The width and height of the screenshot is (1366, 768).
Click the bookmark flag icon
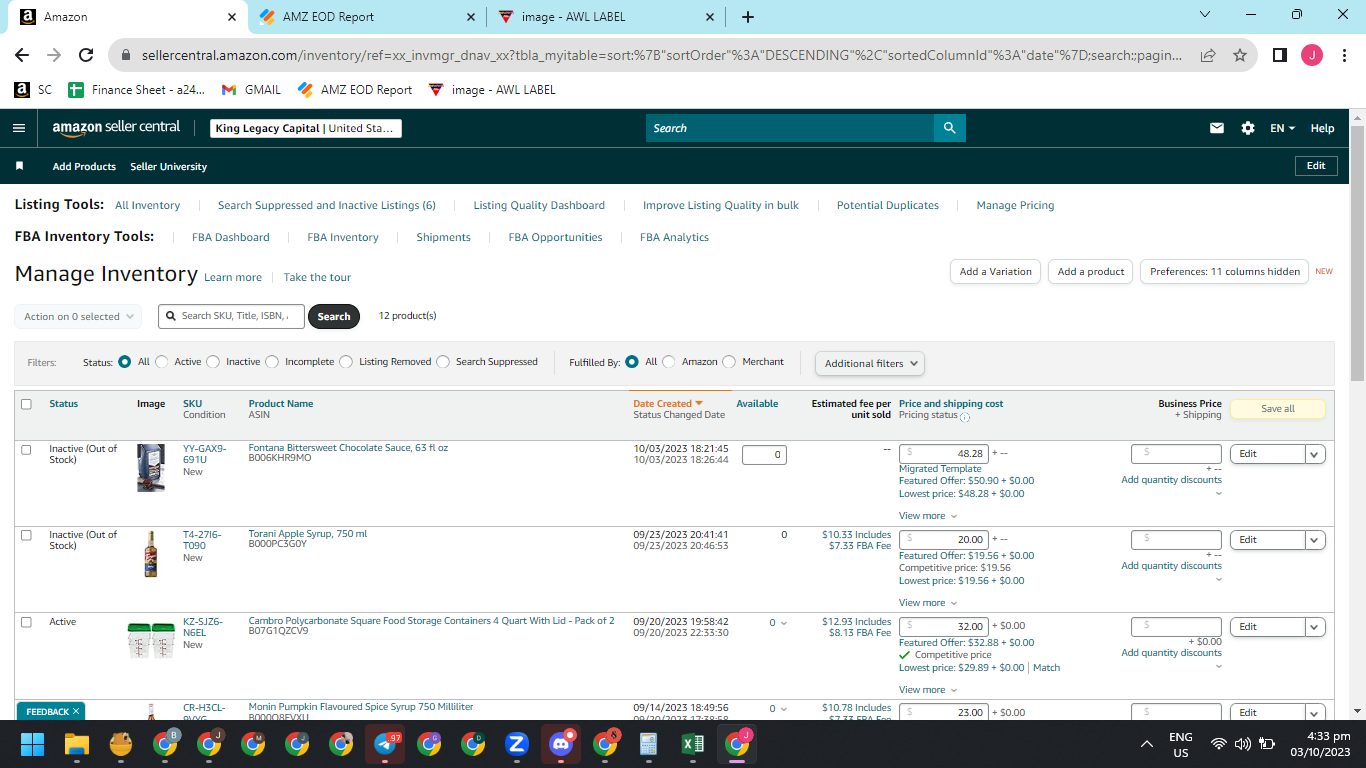pos(19,166)
